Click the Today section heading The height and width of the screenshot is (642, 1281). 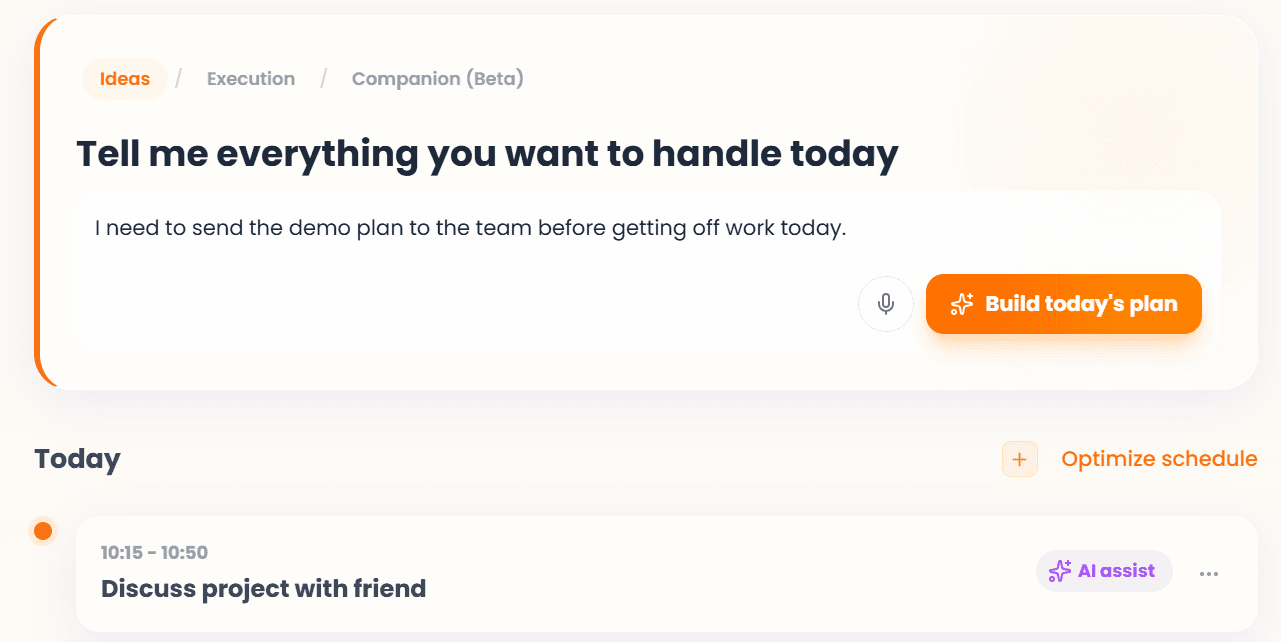pos(77,459)
